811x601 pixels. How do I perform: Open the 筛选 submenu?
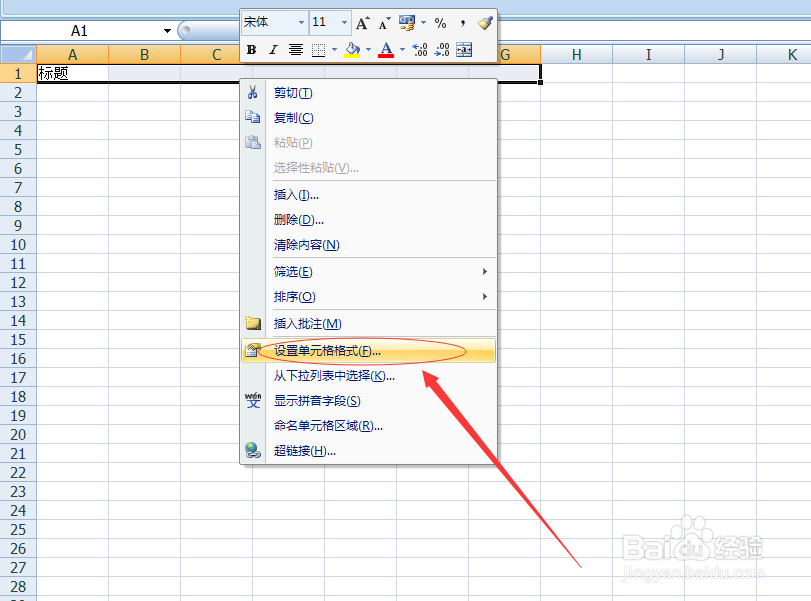point(293,271)
